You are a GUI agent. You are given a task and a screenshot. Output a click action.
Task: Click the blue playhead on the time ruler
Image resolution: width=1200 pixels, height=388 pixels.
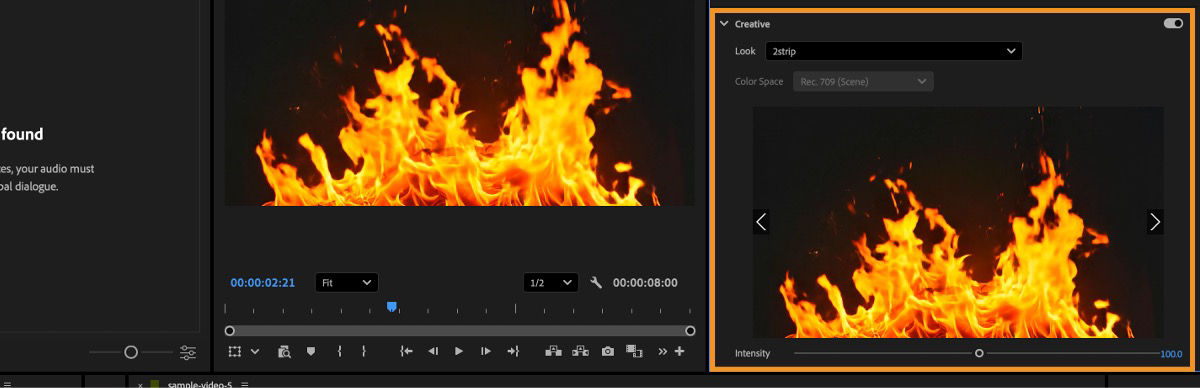(x=392, y=307)
